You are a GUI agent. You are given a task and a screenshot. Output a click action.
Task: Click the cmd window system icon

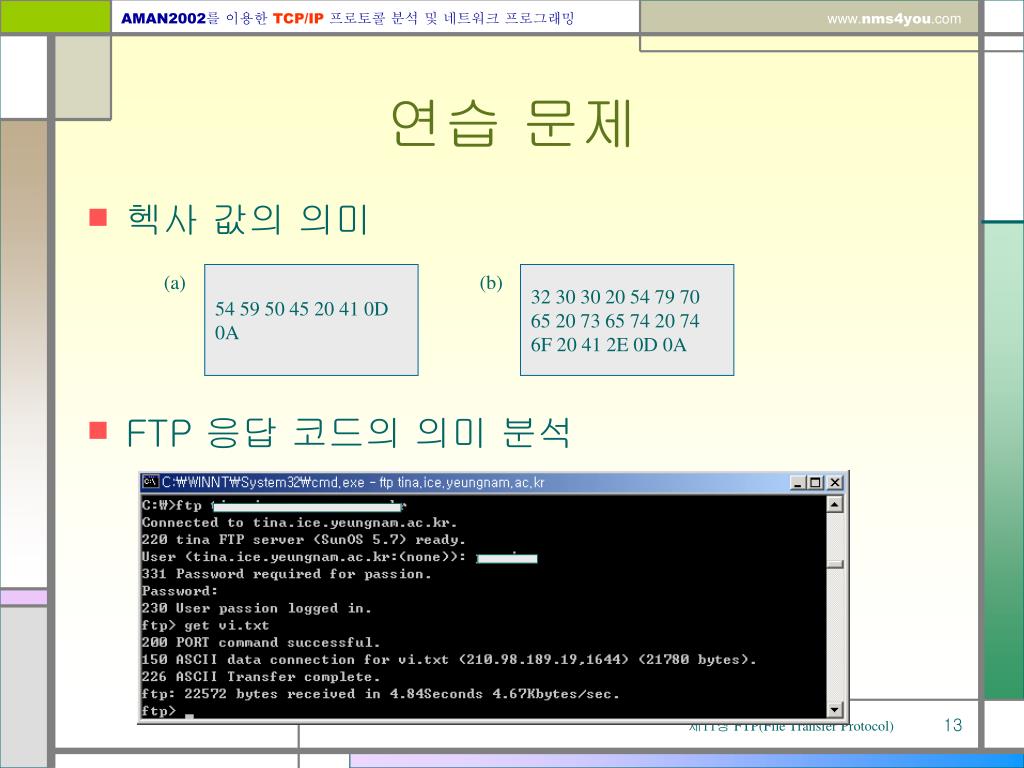click(x=151, y=482)
